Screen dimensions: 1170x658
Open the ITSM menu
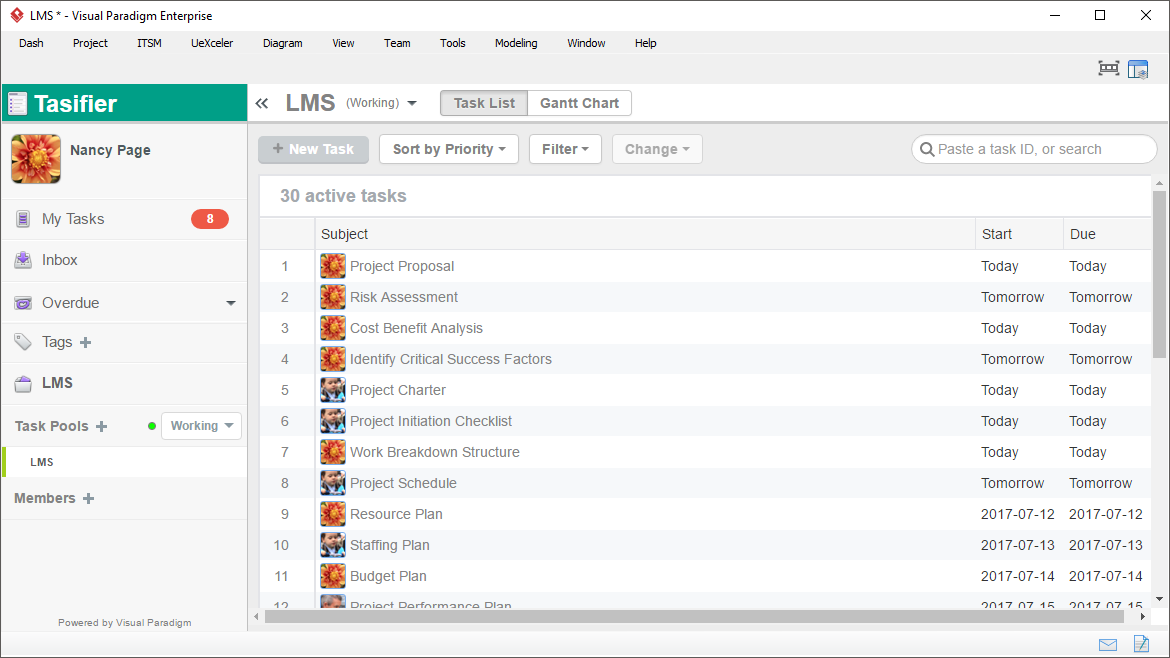(x=149, y=43)
